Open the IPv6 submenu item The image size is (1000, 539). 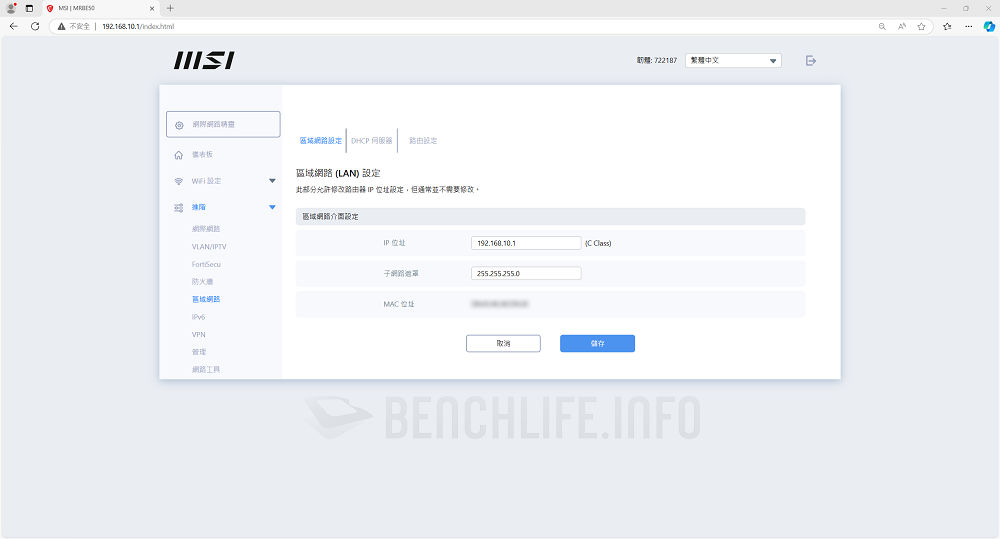[x=198, y=317]
